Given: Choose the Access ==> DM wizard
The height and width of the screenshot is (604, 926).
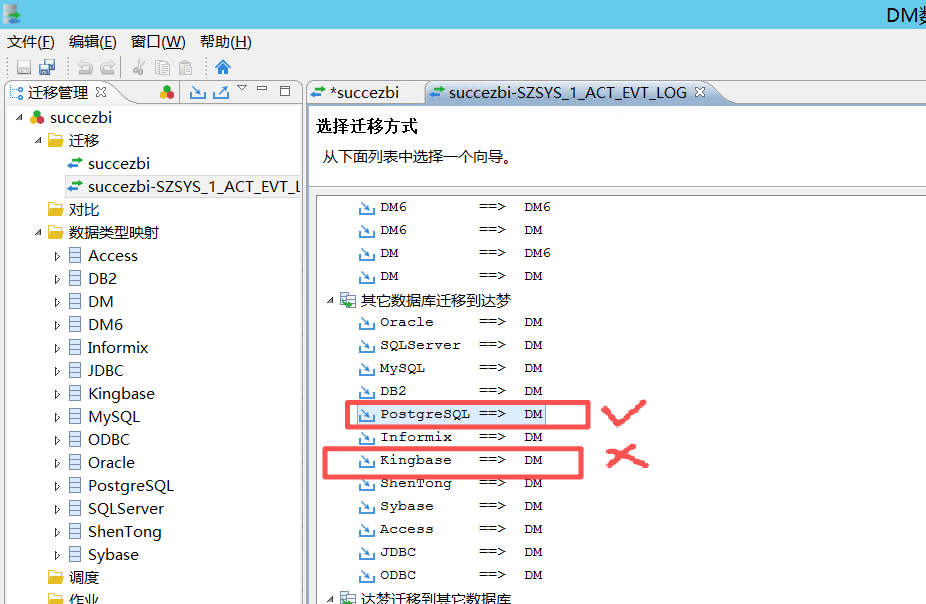Looking at the screenshot, I should tap(451, 529).
